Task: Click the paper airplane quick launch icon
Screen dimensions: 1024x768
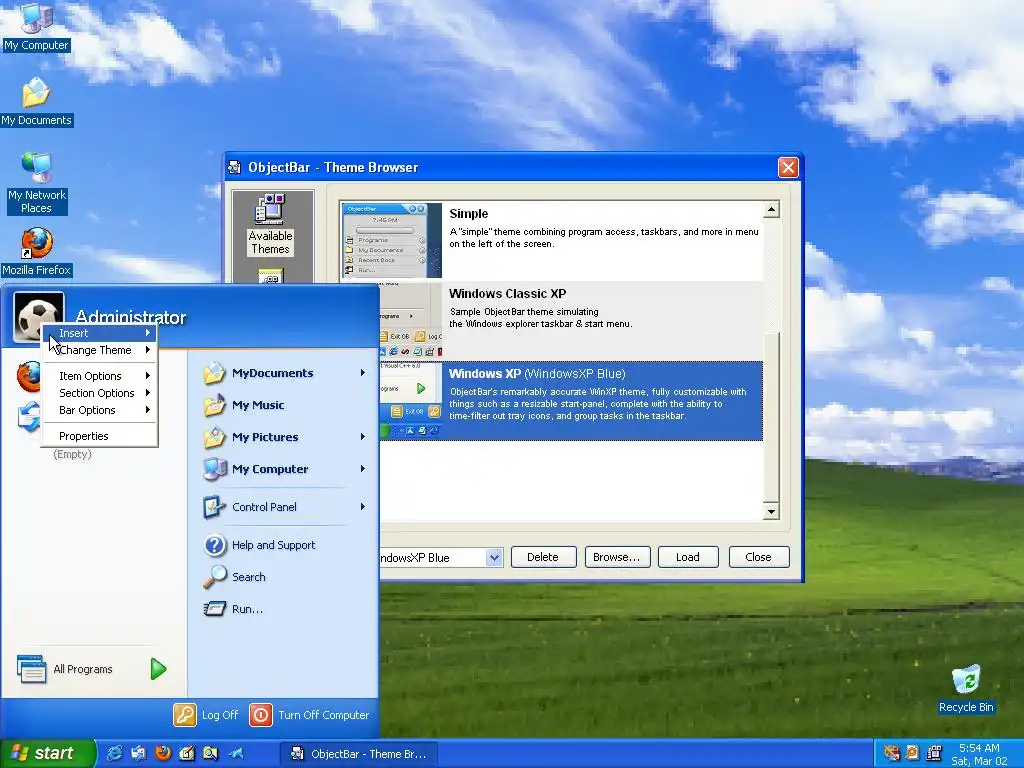Action: (x=236, y=754)
